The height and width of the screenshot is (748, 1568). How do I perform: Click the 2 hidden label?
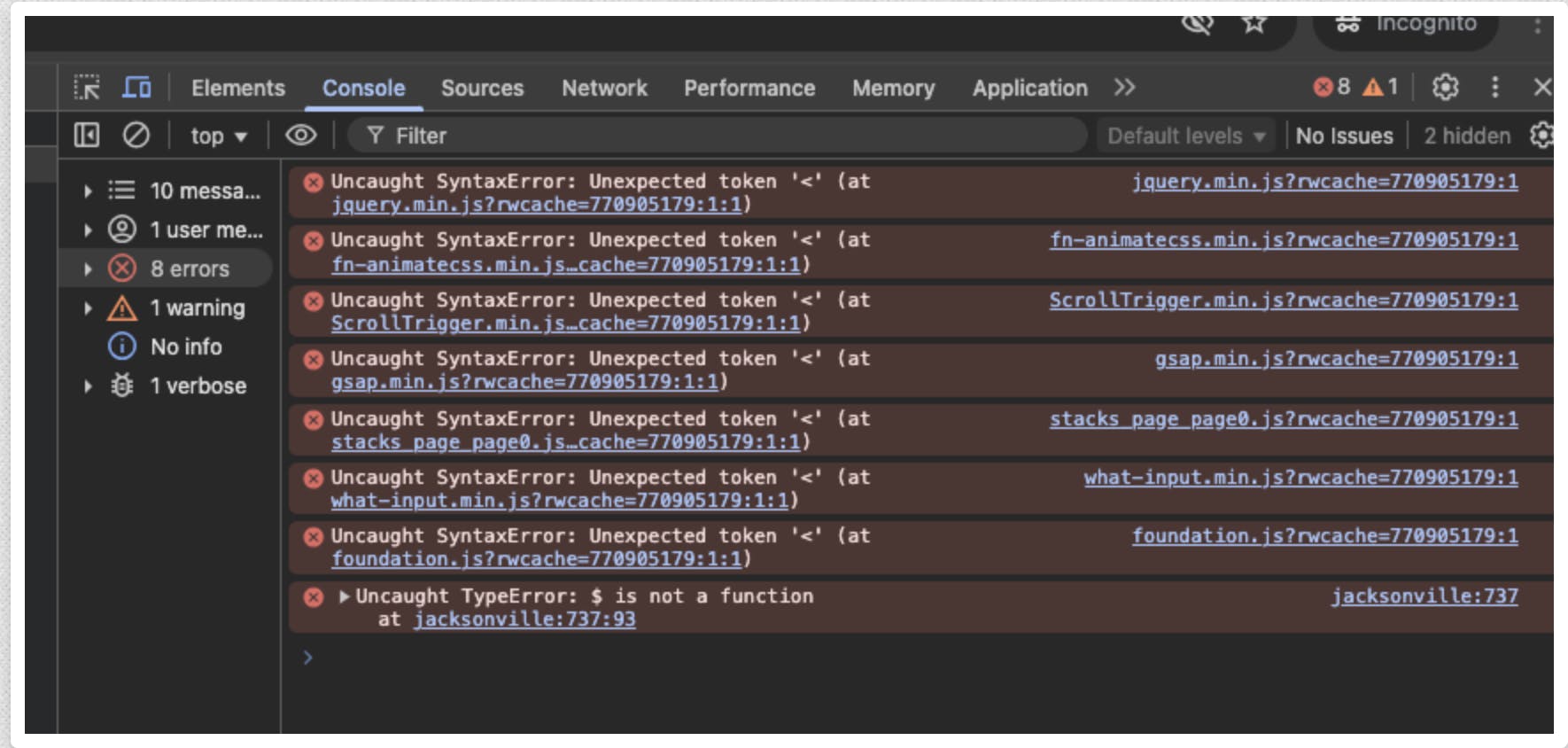click(x=1467, y=136)
